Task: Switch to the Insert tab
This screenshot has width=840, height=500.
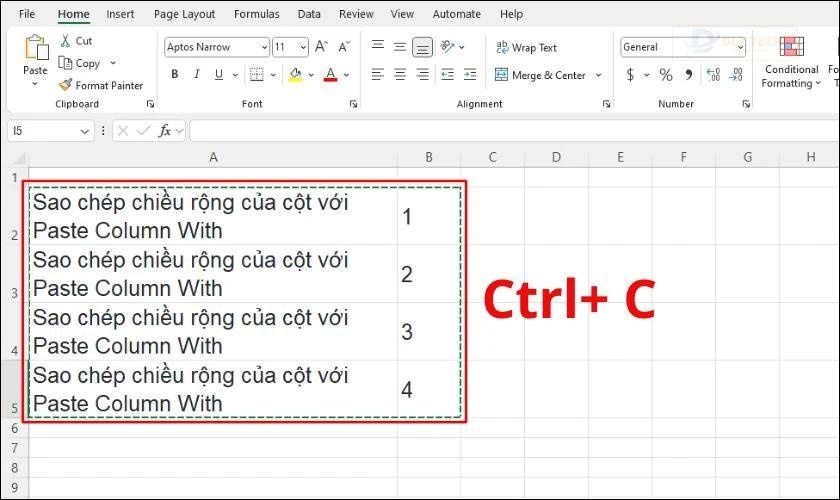Action: tap(120, 14)
